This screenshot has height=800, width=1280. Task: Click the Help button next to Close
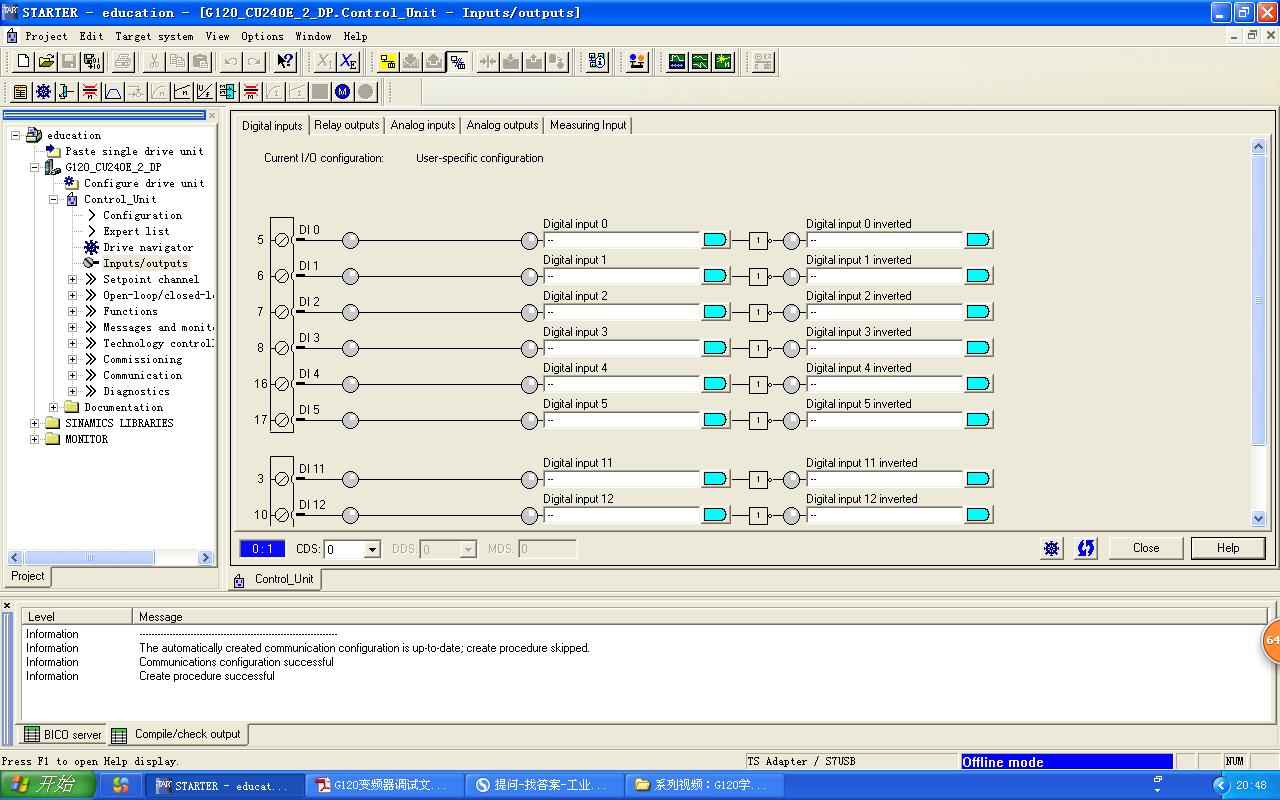(x=1228, y=548)
